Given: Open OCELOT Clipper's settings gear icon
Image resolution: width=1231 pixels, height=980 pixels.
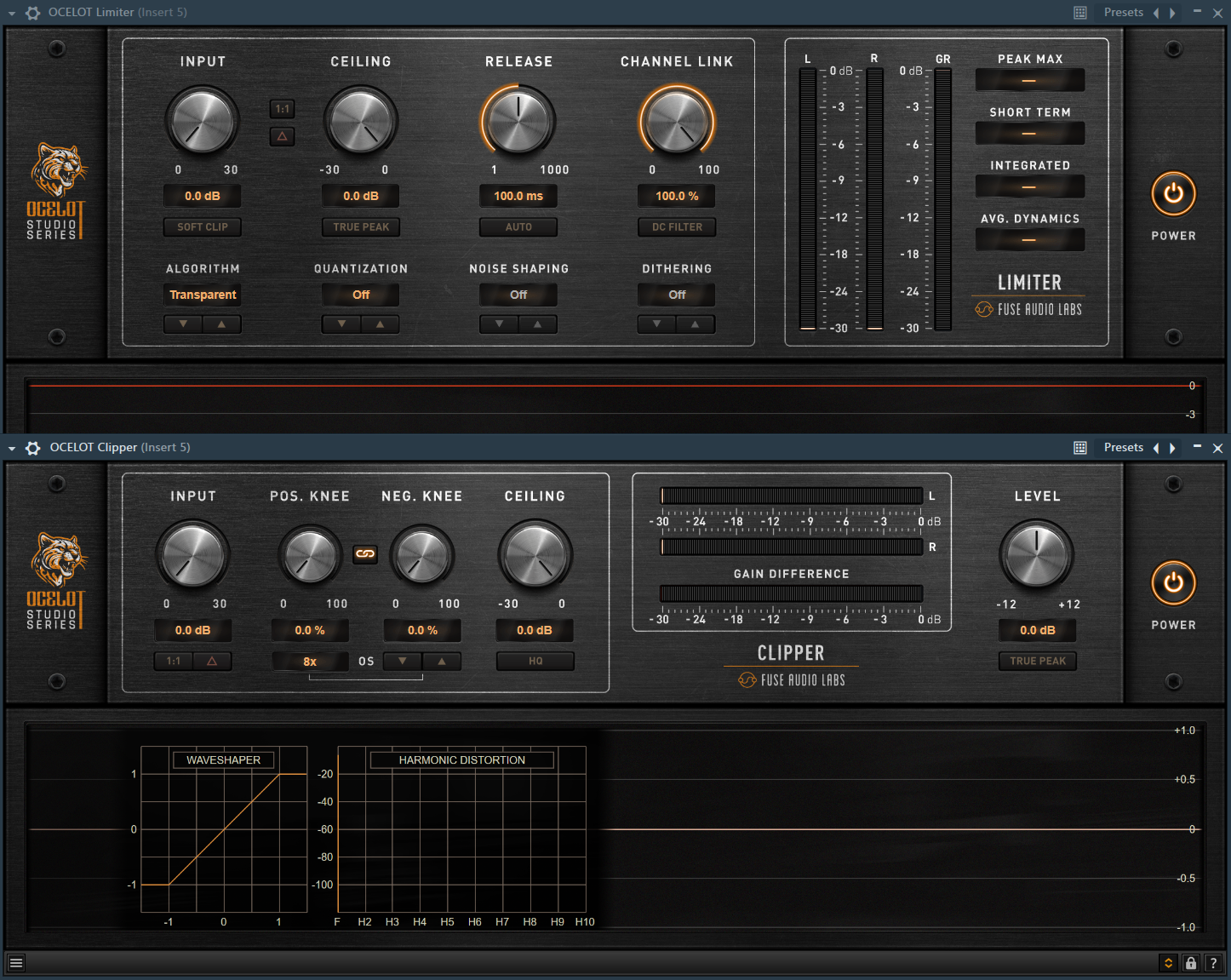Looking at the screenshot, I should 32,447.
